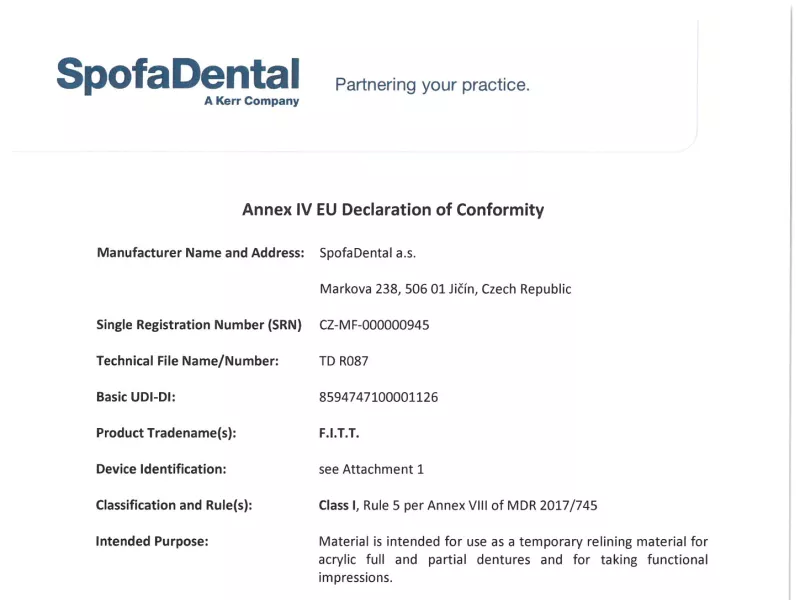This screenshot has height=600, width=800.
Task: Click the Annex IV EU Declaration of Conformity heading
Action: (x=393, y=210)
